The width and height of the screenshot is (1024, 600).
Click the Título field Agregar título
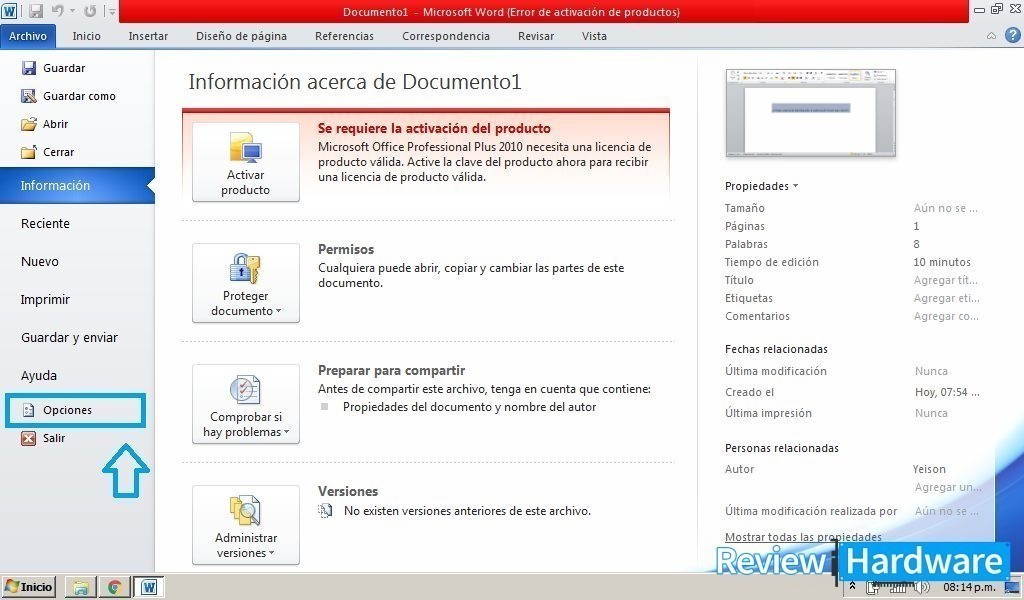click(945, 280)
